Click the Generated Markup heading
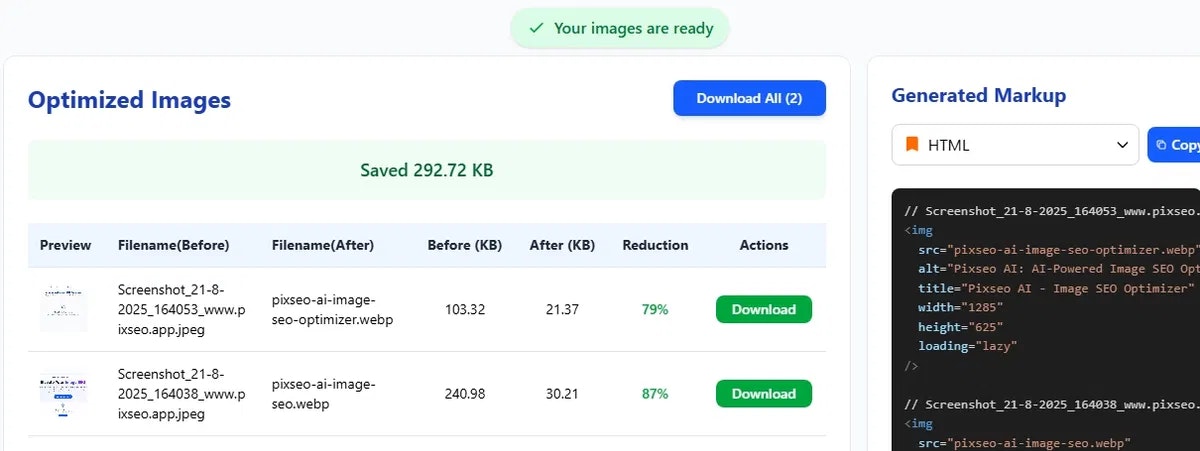The height and width of the screenshot is (451, 1200). (x=979, y=96)
